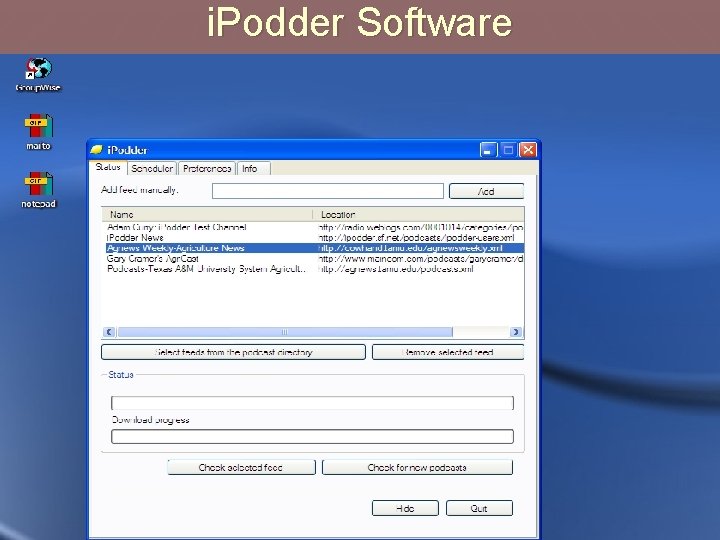Click the Quit button

(x=479, y=508)
